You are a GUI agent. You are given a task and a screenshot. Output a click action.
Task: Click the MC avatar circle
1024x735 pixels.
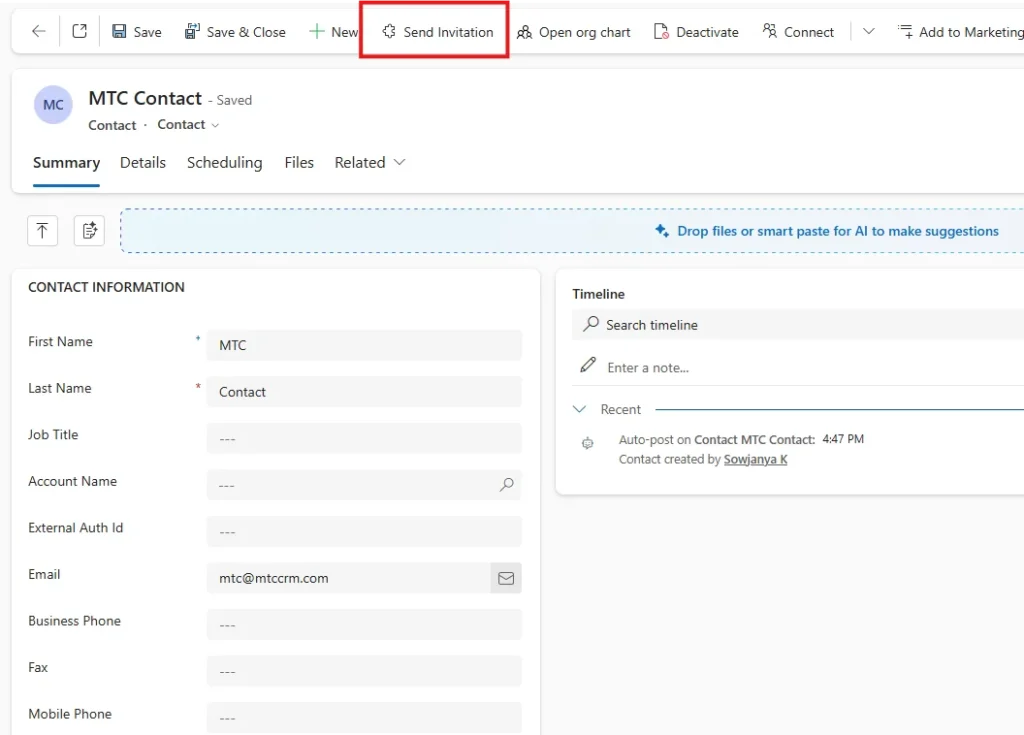coord(53,105)
